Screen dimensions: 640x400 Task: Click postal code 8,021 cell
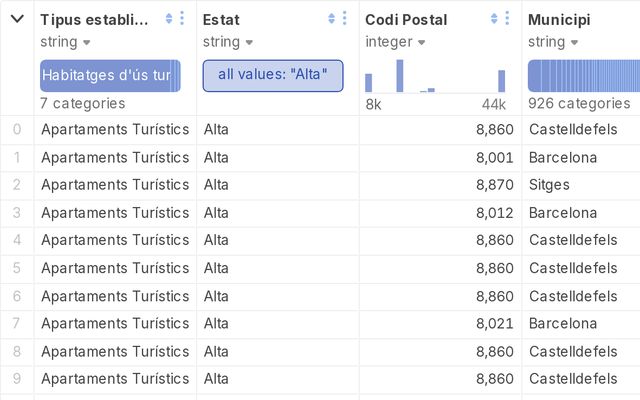click(x=495, y=324)
